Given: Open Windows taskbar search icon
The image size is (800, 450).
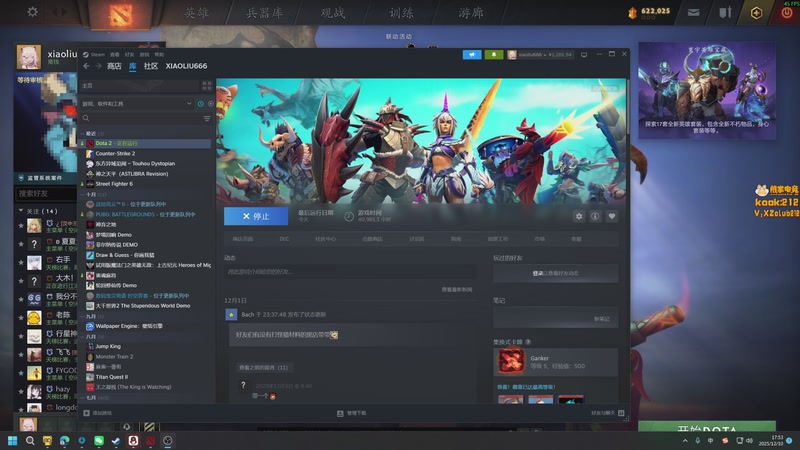Looking at the screenshot, I should coord(30,440).
